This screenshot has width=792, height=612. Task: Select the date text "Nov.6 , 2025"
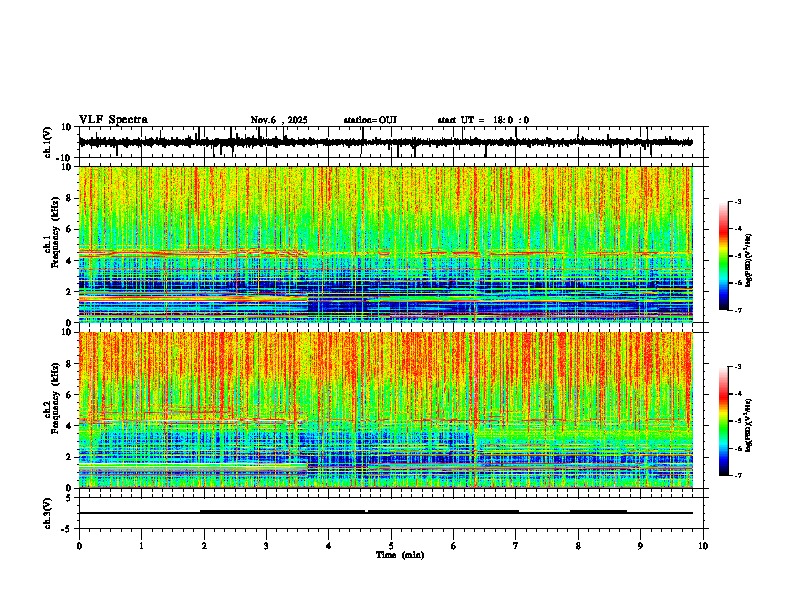point(279,120)
